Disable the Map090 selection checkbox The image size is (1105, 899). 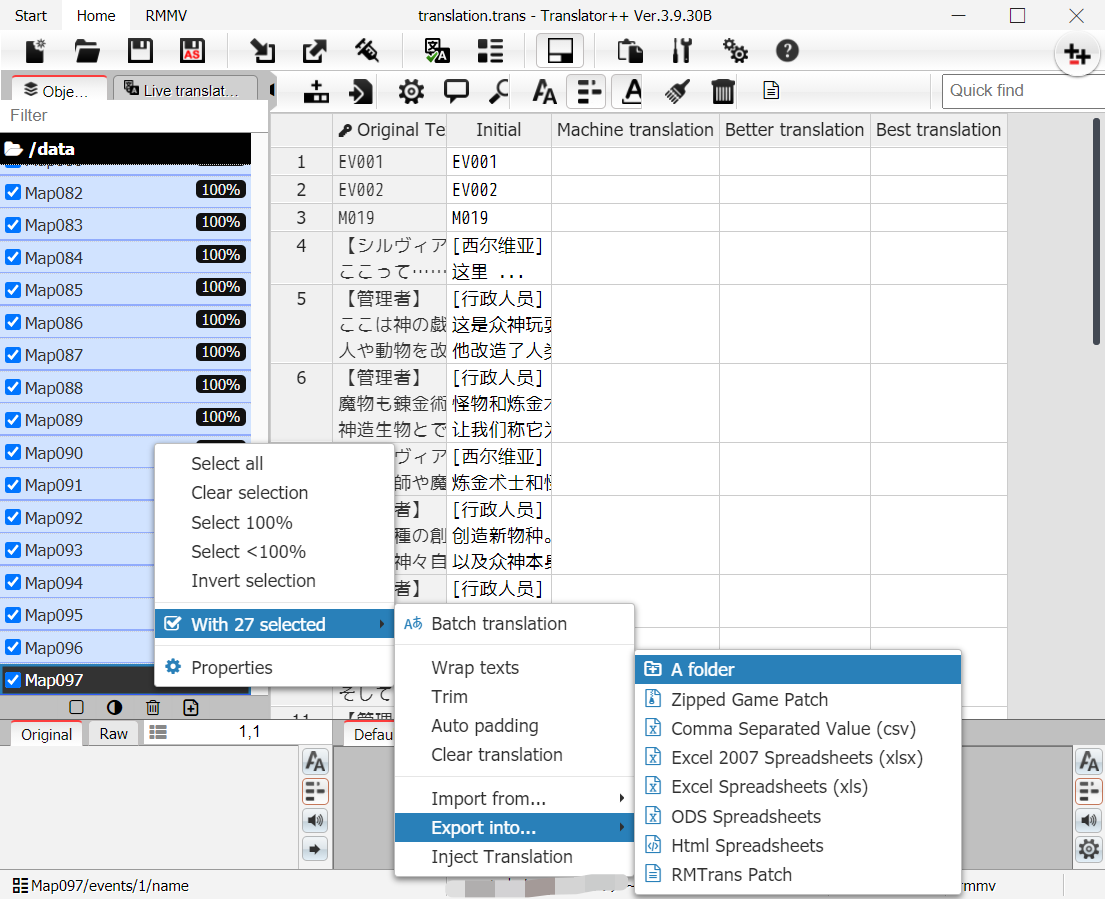pos(14,452)
